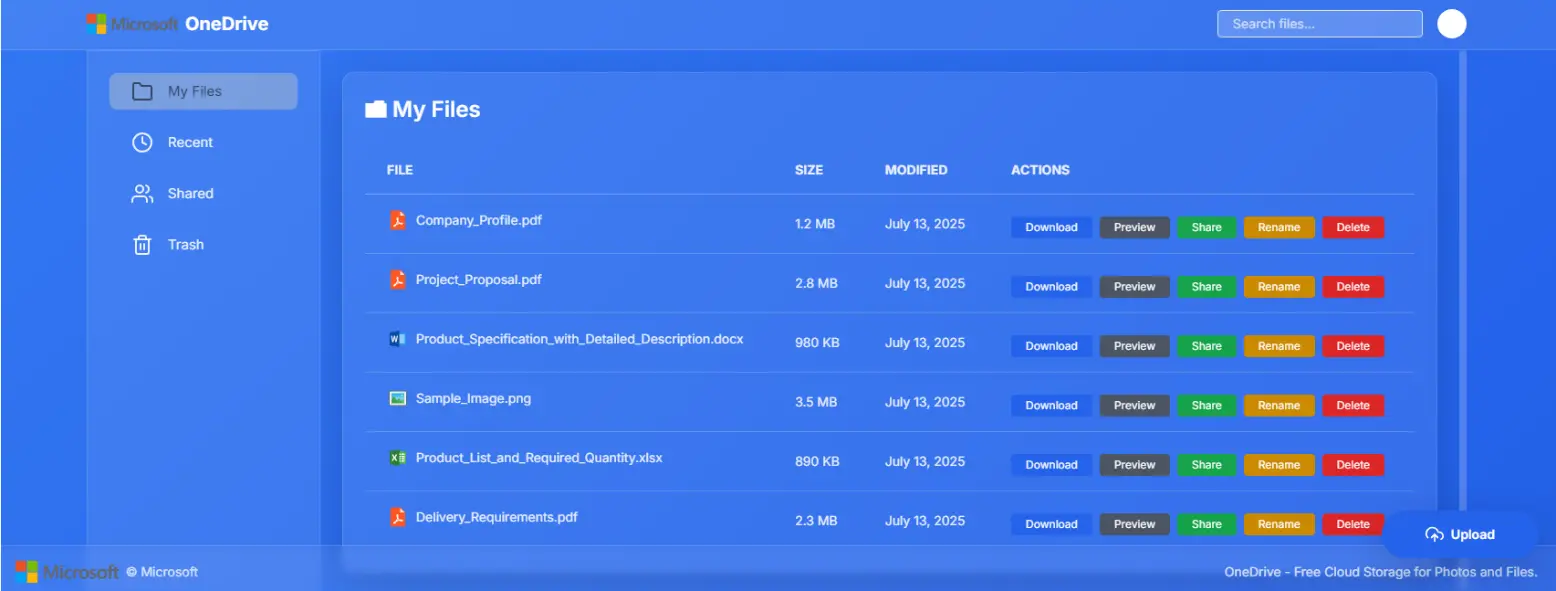Click the Excel icon for Product_List spreadsheet
The image size is (1556, 591).
397,458
